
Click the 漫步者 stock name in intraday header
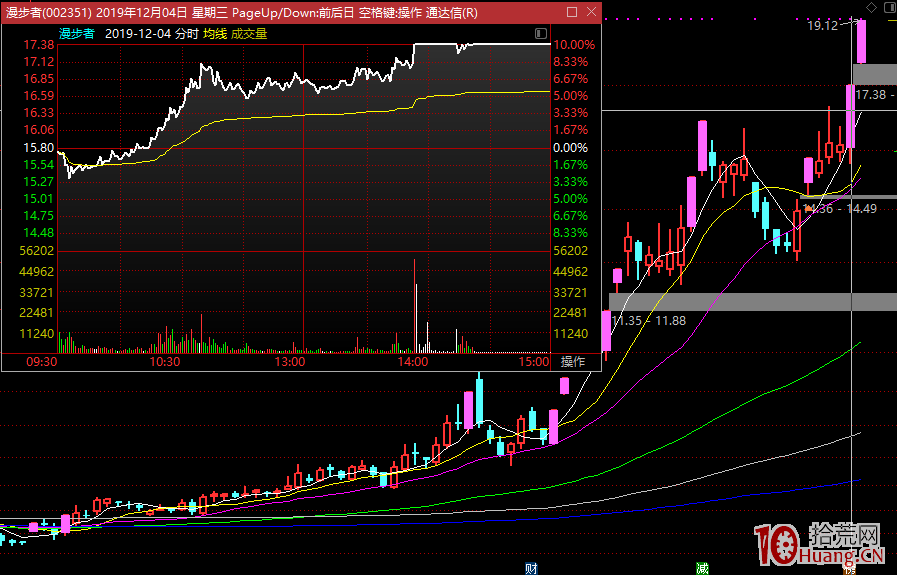point(76,33)
